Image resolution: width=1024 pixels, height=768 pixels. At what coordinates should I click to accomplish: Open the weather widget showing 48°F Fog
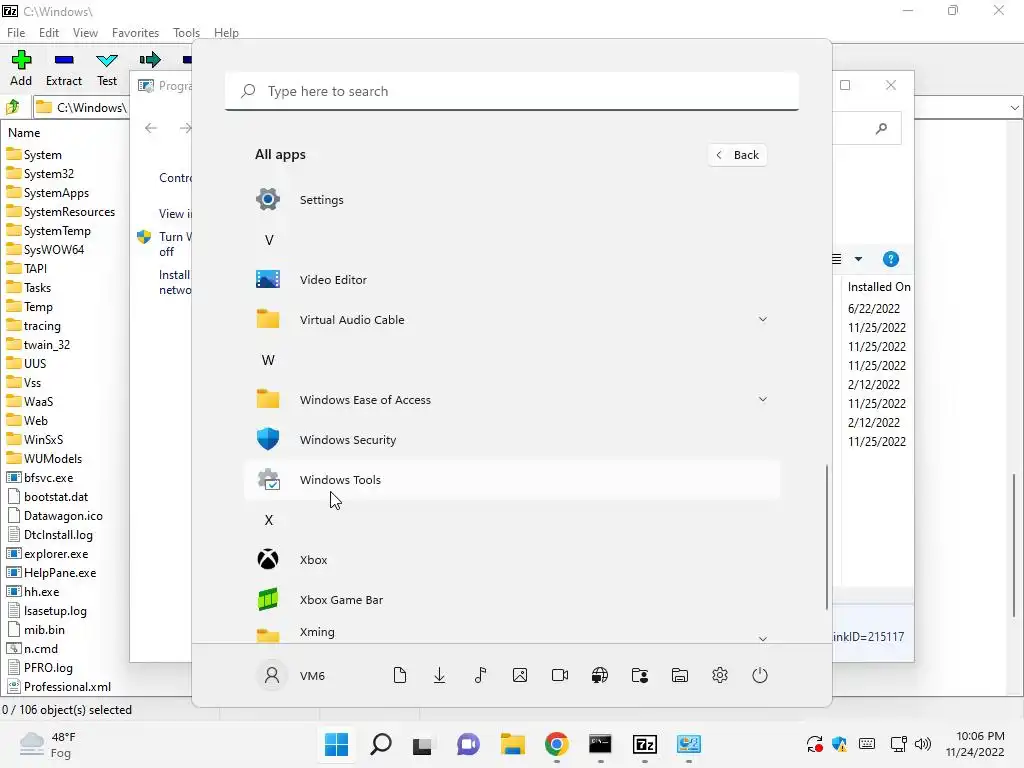click(x=48, y=744)
